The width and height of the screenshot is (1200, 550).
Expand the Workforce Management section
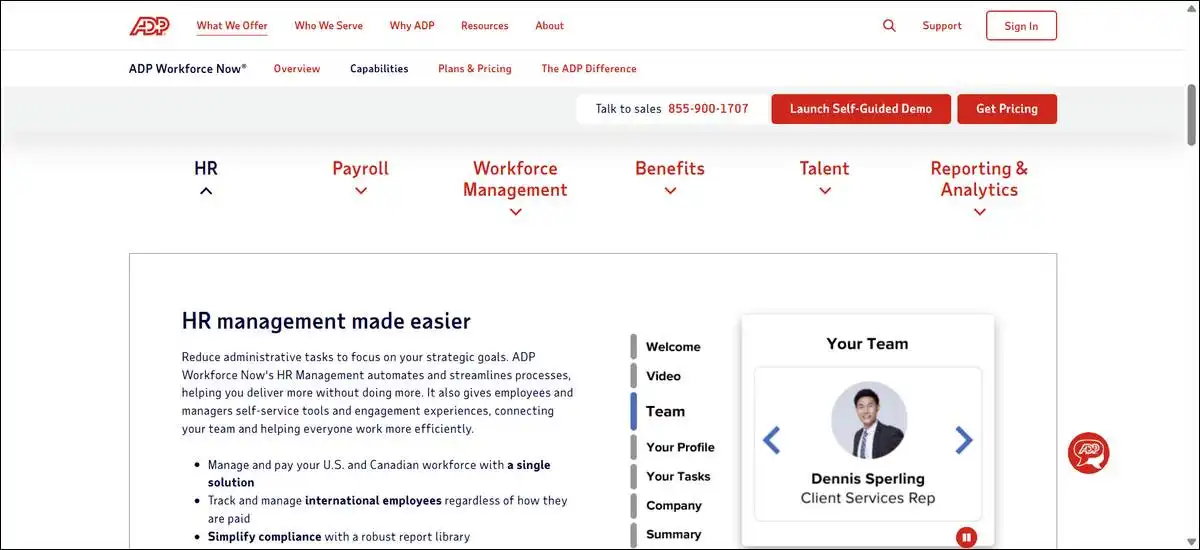[x=515, y=189]
